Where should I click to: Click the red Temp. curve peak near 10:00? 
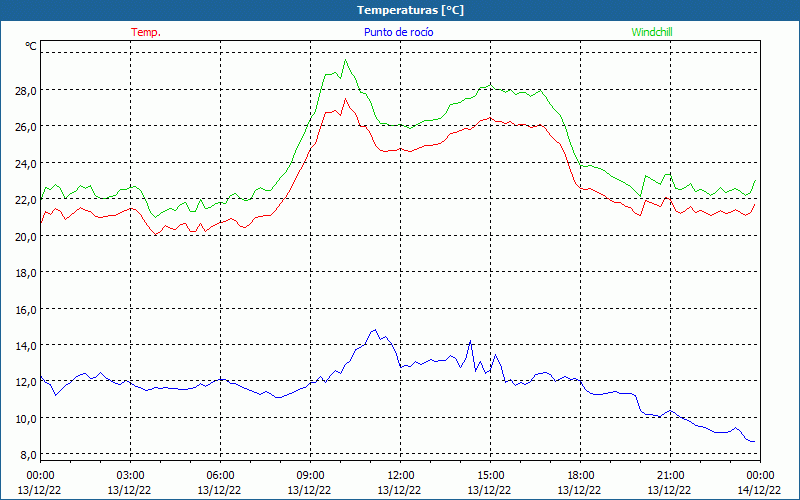coord(345,99)
